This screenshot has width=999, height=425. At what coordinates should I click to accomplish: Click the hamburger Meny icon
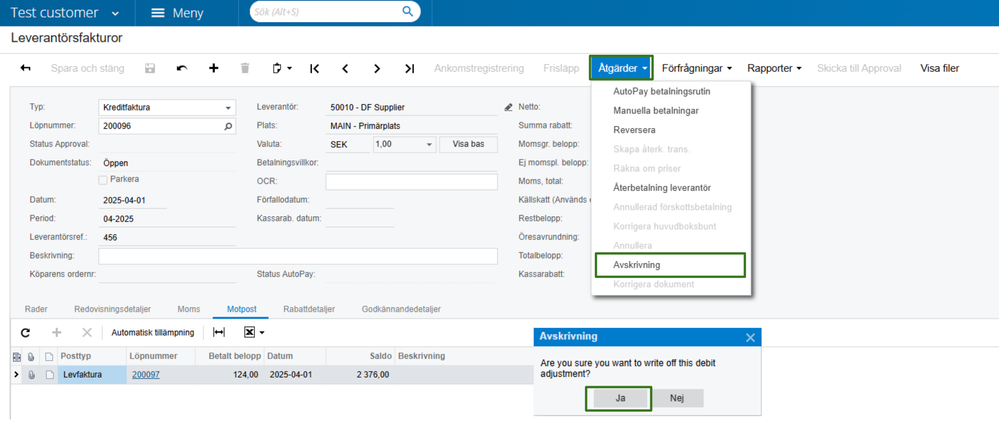click(157, 13)
